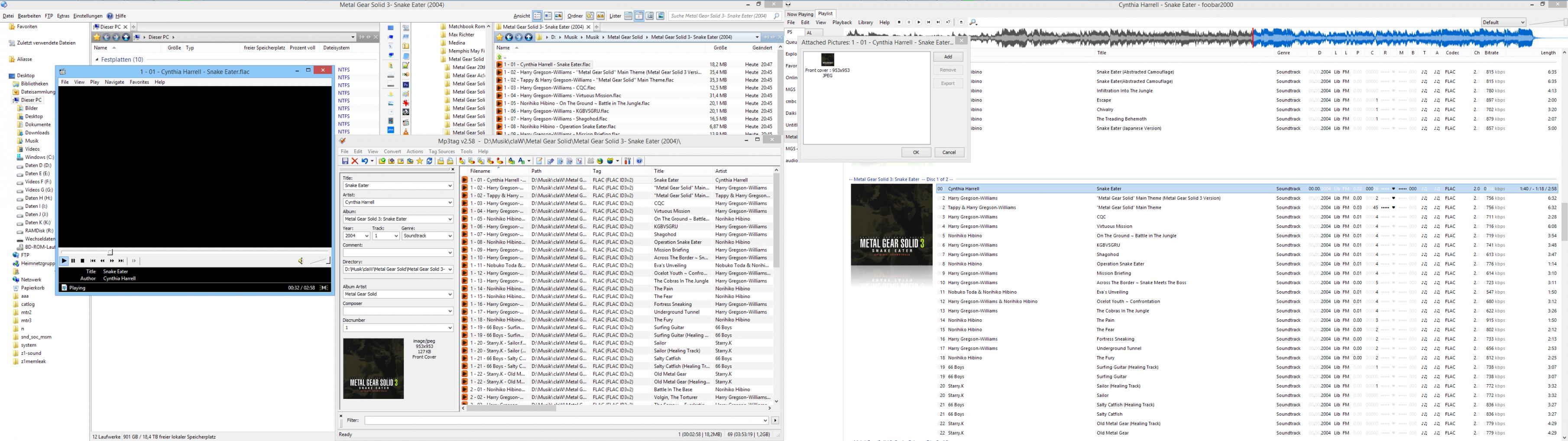The width and height of the screenshot is (1568, 441).
Task: Click the Mp3tag favorites star icon
Action: 419,161
